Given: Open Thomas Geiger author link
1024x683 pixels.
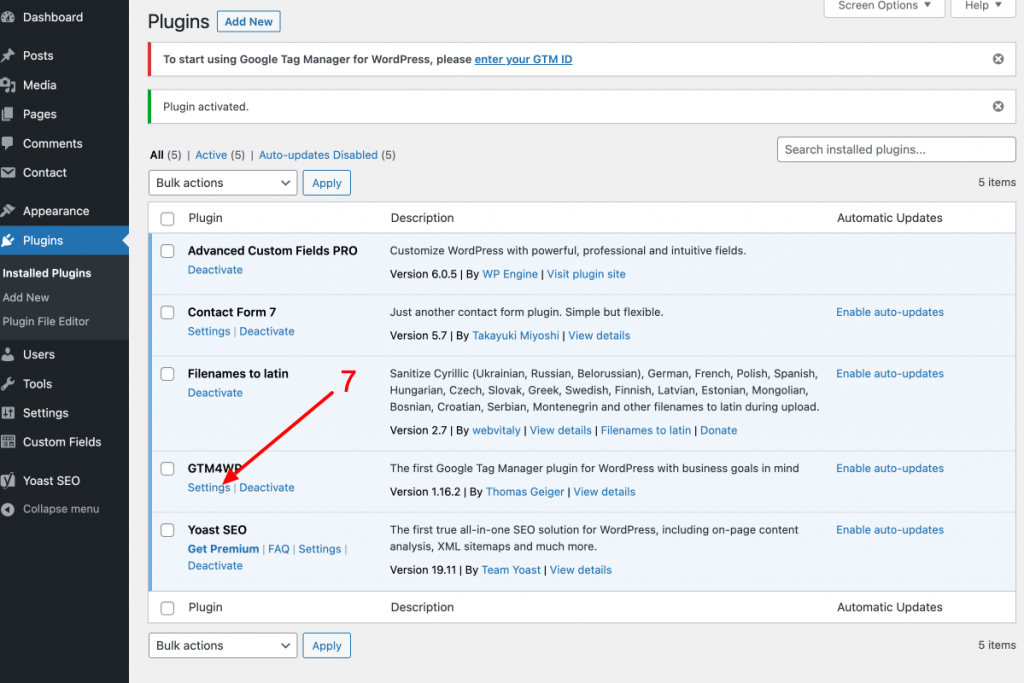Looking at the screenshot, I should point(525,492).
